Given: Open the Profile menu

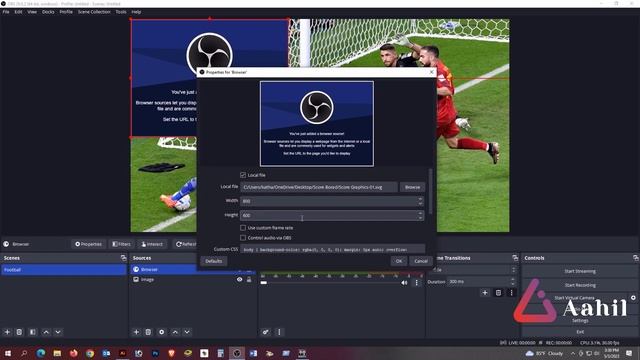Looking at the screenshot, I should 66,12.
